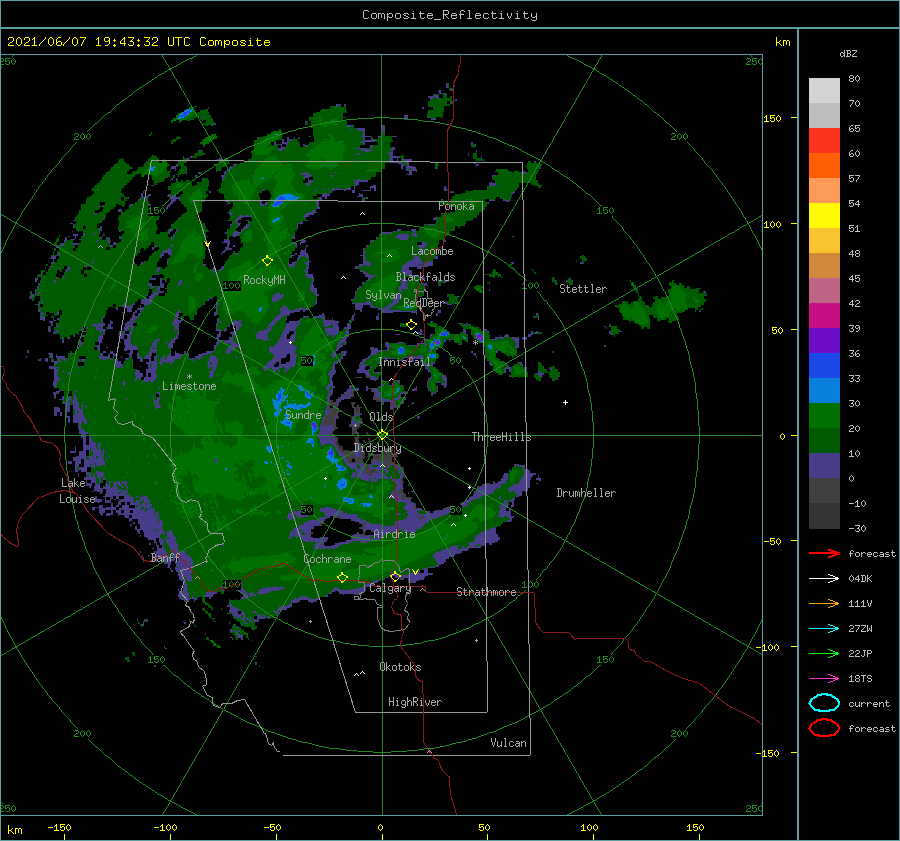Viewport: 900px width, 841px height.
Task: Pick the green 22JP arrow legend icon
Action: [824, 653]
